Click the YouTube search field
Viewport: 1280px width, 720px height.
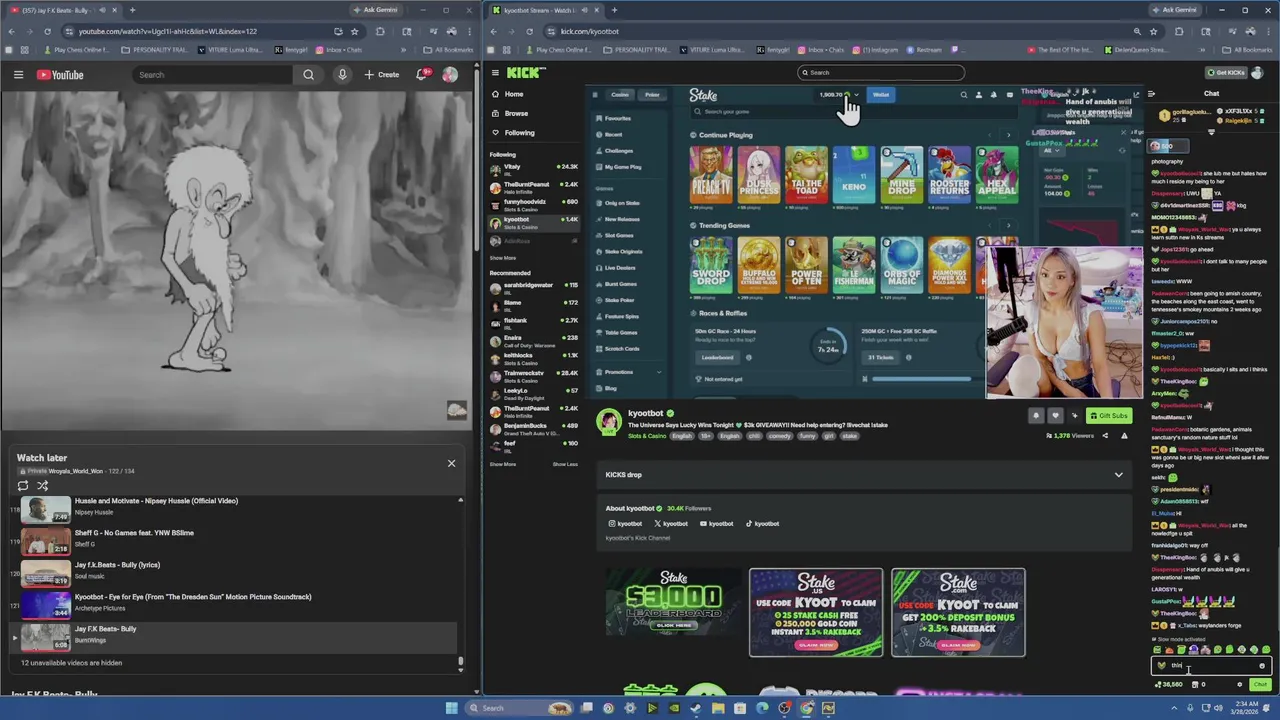pos(212,75)
